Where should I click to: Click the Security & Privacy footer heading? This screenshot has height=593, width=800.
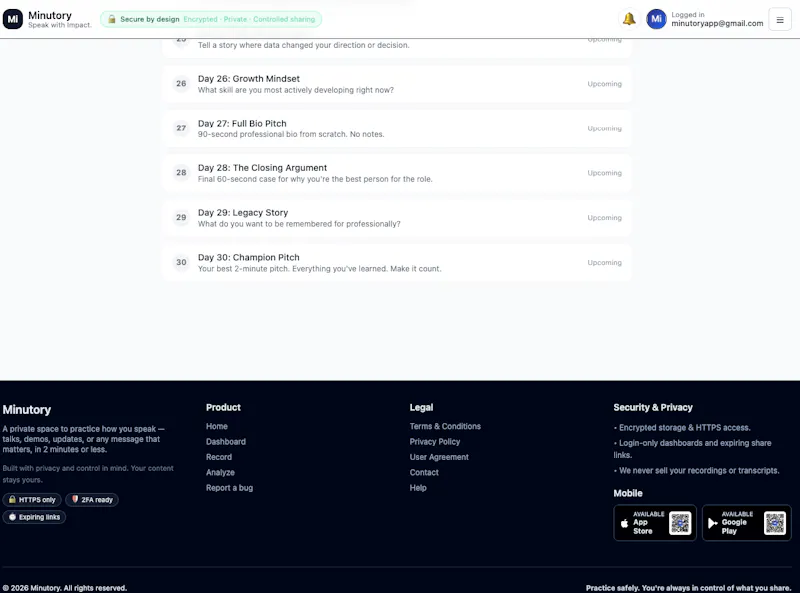tap(653, 408)
